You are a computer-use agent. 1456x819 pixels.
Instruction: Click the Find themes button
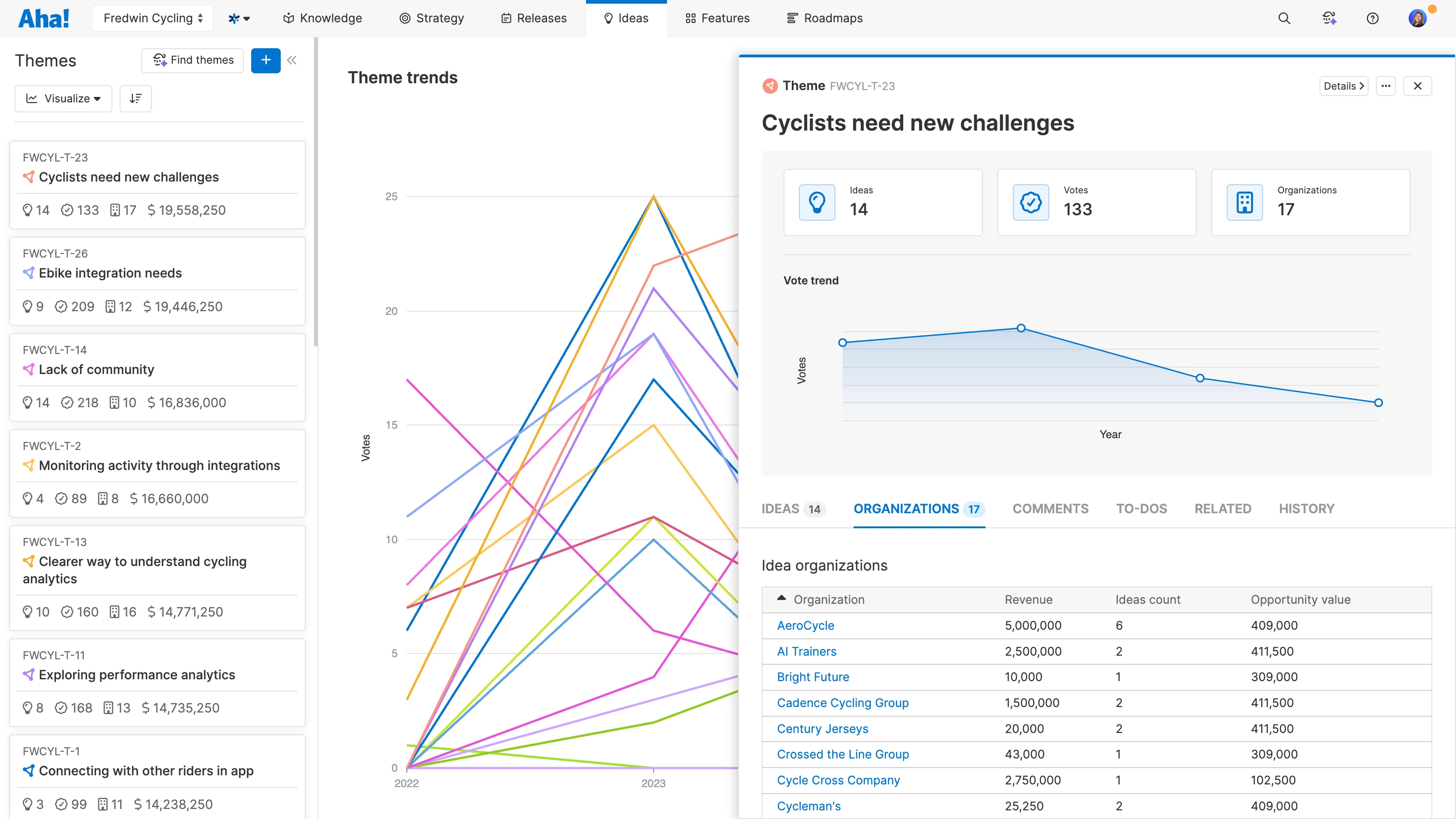[192, 60]
